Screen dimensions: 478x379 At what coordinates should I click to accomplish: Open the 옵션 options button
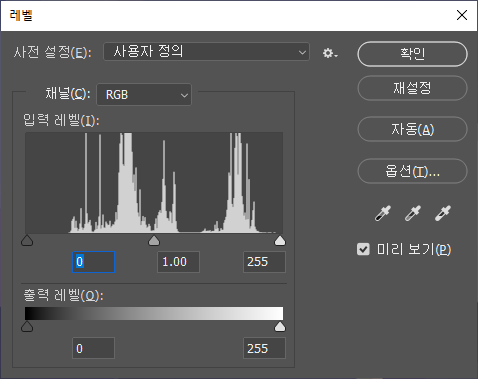click(412, 171)
